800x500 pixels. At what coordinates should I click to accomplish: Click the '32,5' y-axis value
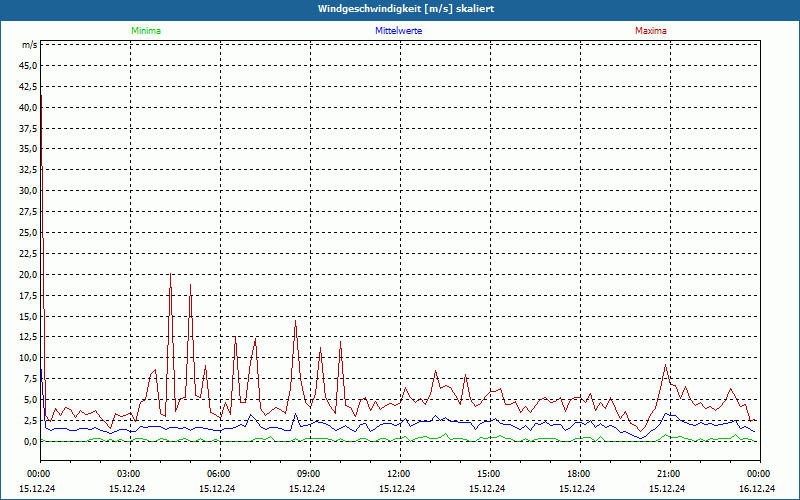[28, 170]
